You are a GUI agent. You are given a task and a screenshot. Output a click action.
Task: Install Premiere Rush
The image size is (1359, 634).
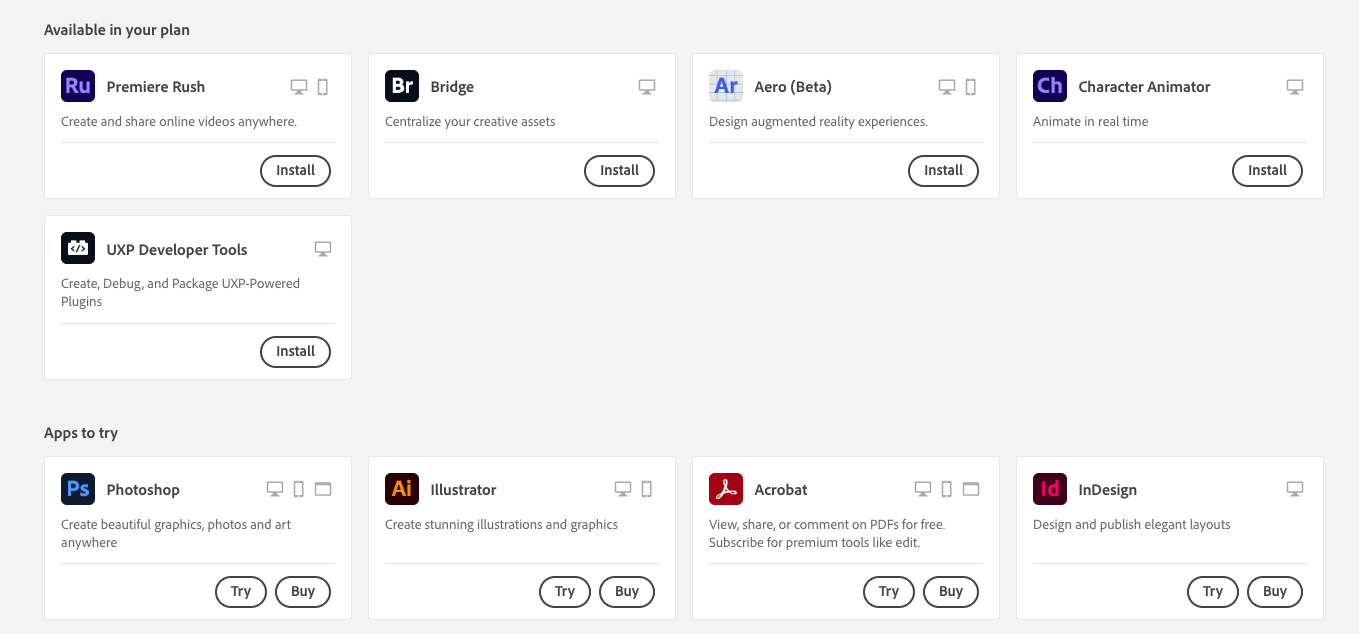[295, 170]
